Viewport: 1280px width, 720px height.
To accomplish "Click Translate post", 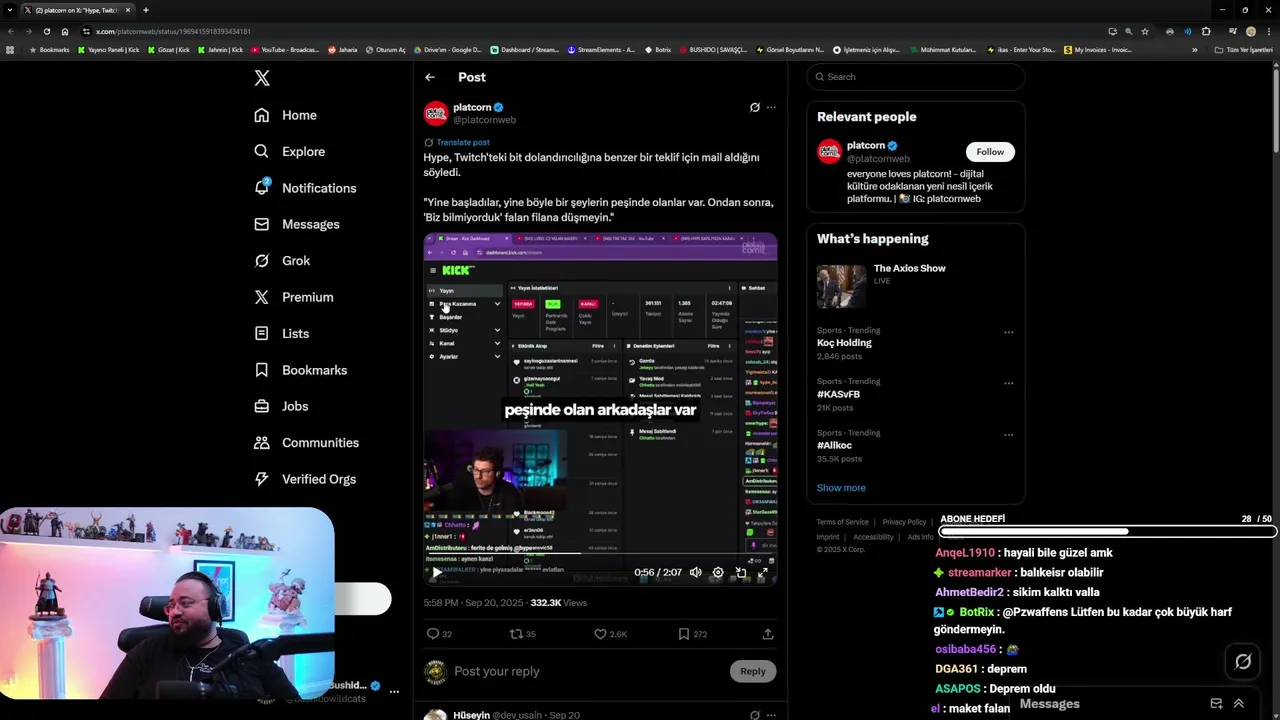I will tap(463, 143).
